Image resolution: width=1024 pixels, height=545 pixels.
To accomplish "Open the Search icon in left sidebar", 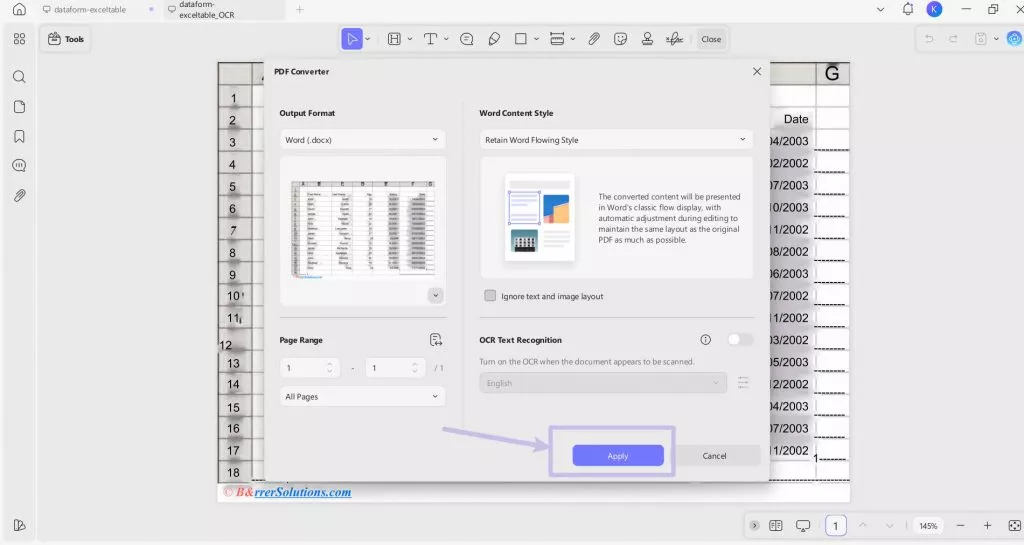I will pos(20,77).
